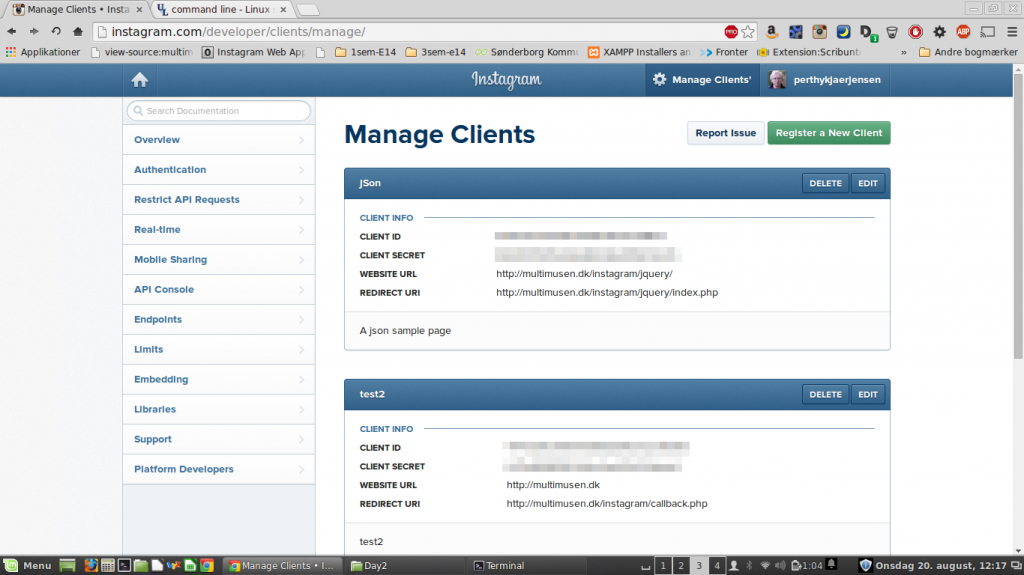Click the red hand stop extension icon

(916, 31)
